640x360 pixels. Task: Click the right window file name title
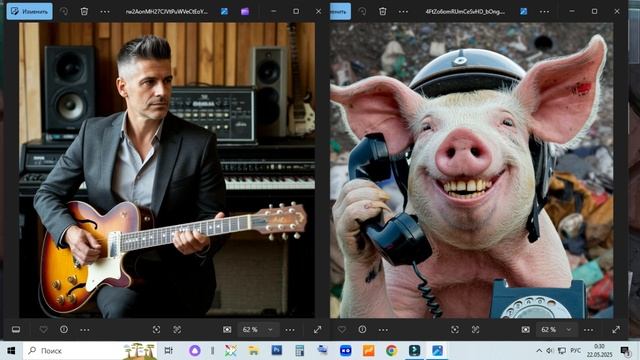(x=465, y=11)
